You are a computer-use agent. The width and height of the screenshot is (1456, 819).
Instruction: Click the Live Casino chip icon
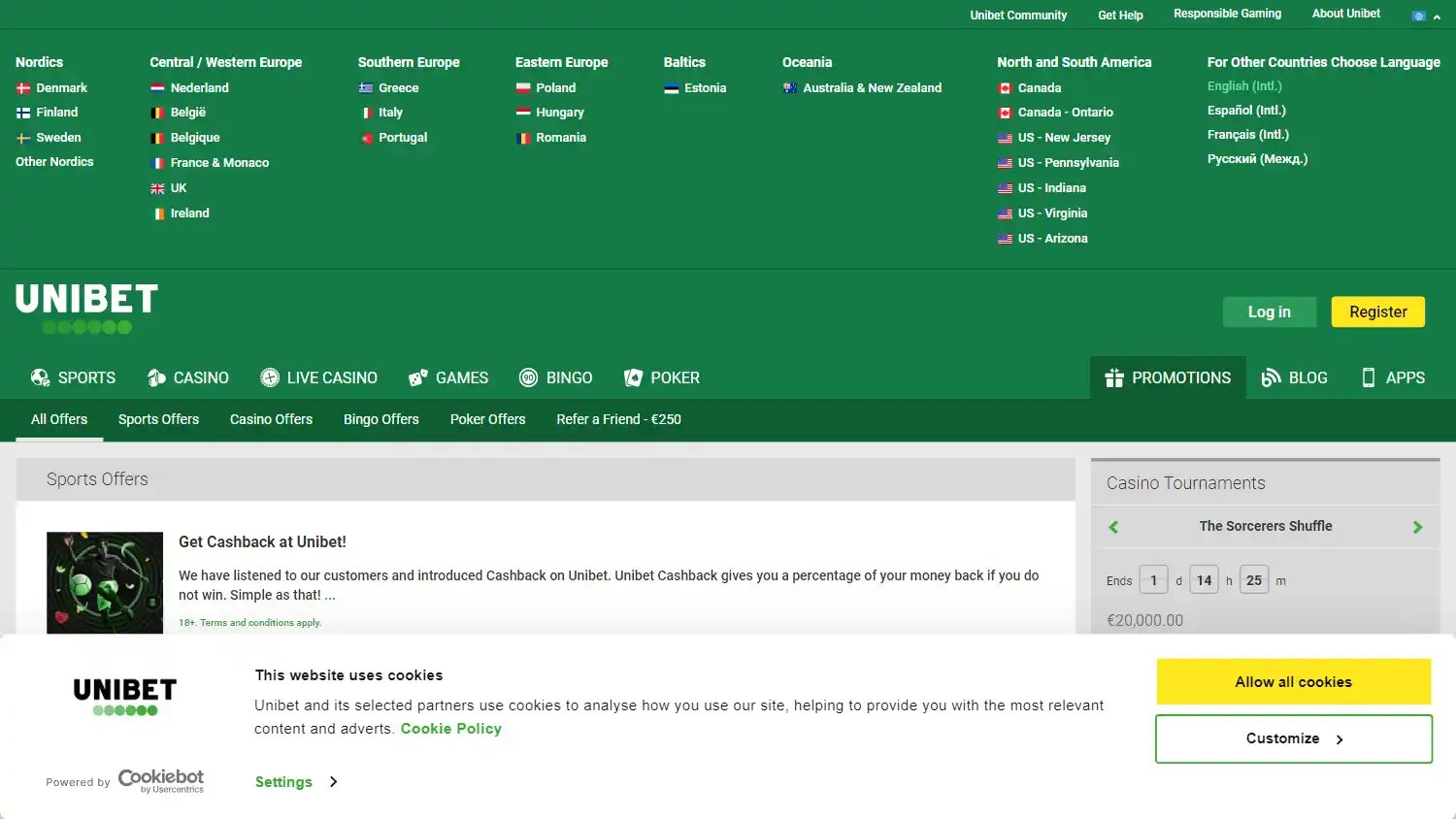[270, 377]
